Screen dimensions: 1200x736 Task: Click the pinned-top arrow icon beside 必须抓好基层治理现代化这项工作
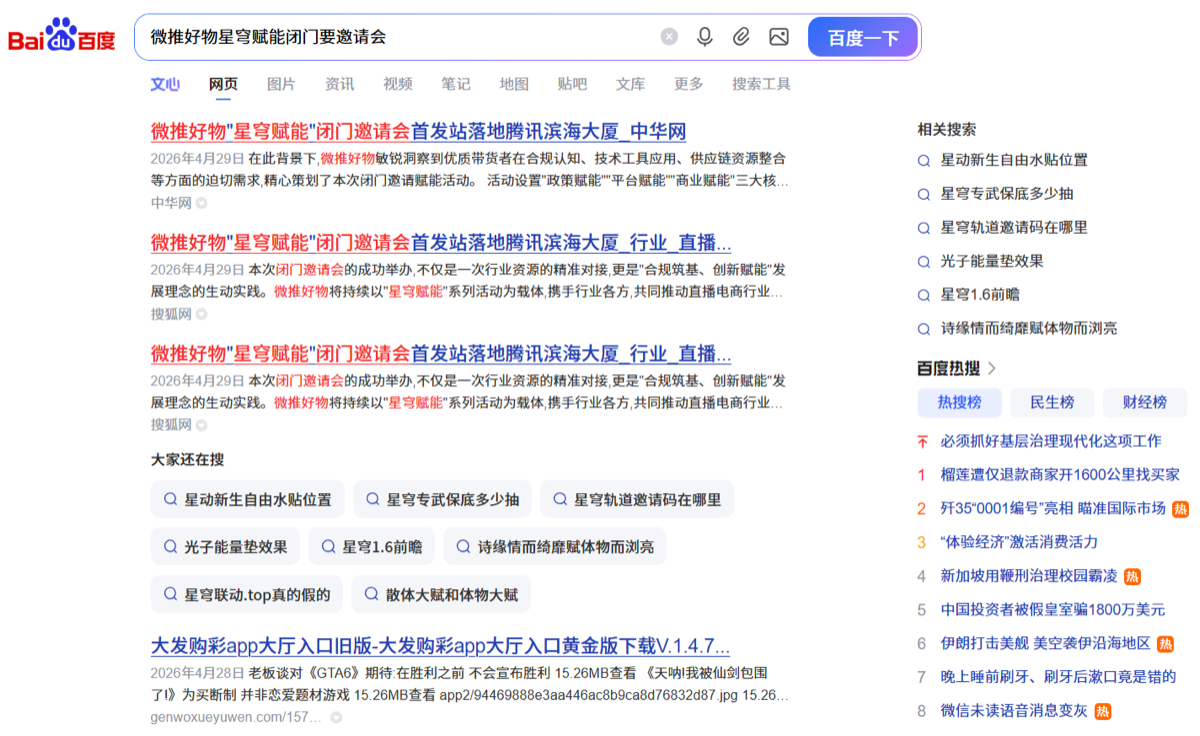922,441
